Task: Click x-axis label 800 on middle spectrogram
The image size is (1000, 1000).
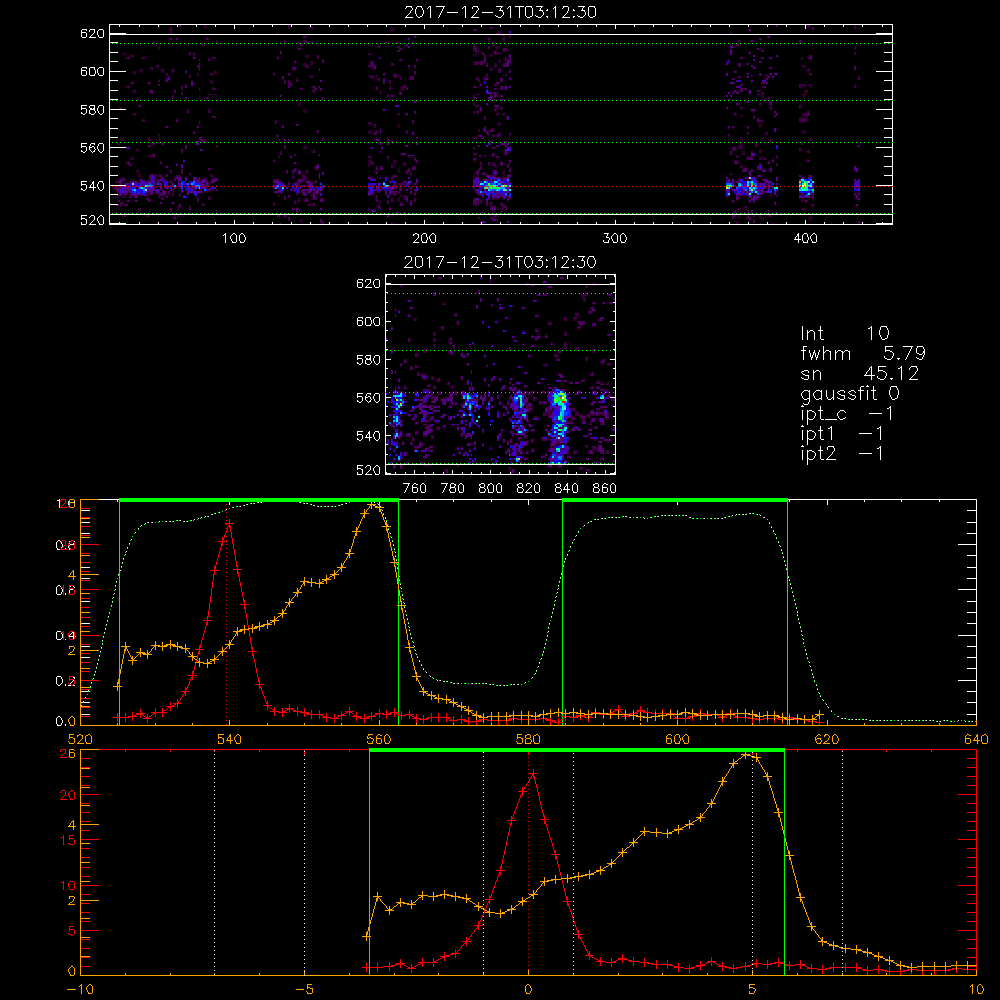Action: (490, 489)
